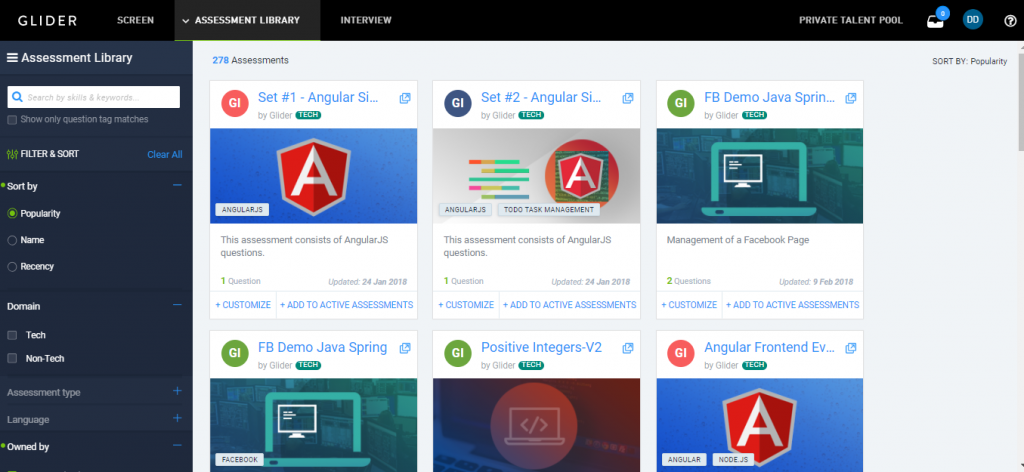Image resolution: width=1024 pixels, height=472 pixels.
Task: Click ANGULARJS tag on Set #1 card
Action: click(x=242, y=210)
